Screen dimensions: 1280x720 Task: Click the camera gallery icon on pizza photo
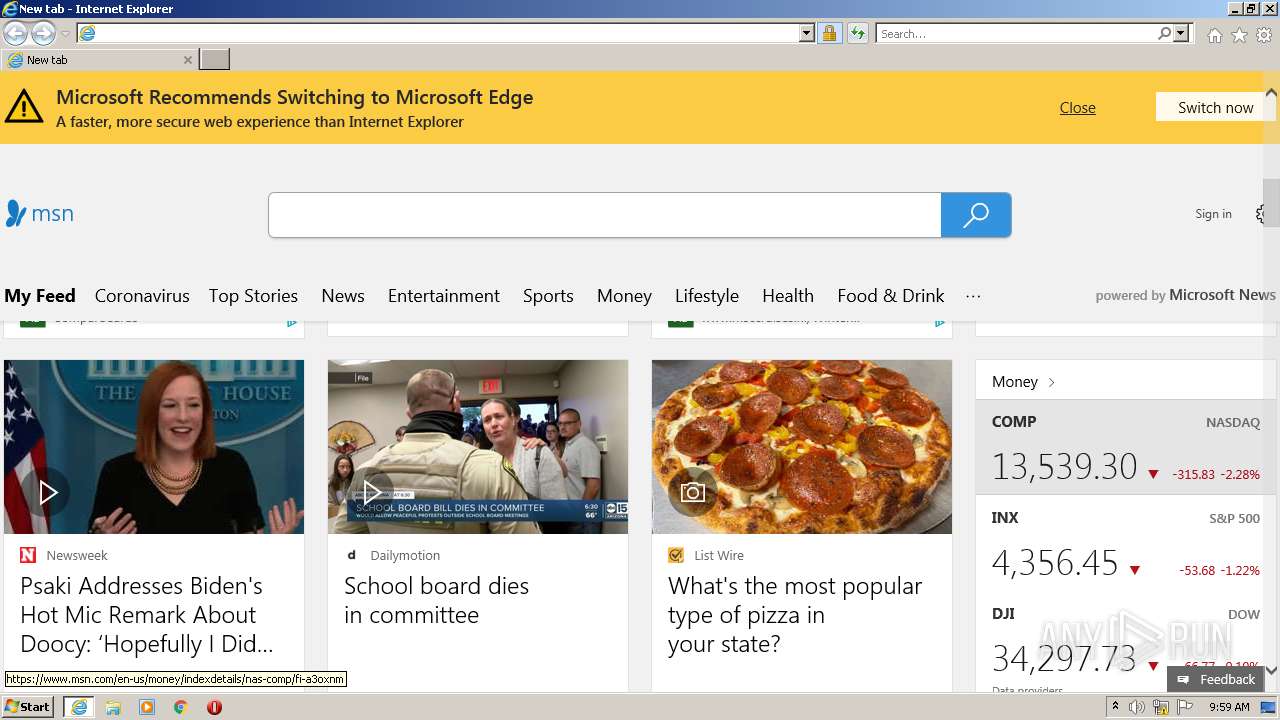[693, 492]
